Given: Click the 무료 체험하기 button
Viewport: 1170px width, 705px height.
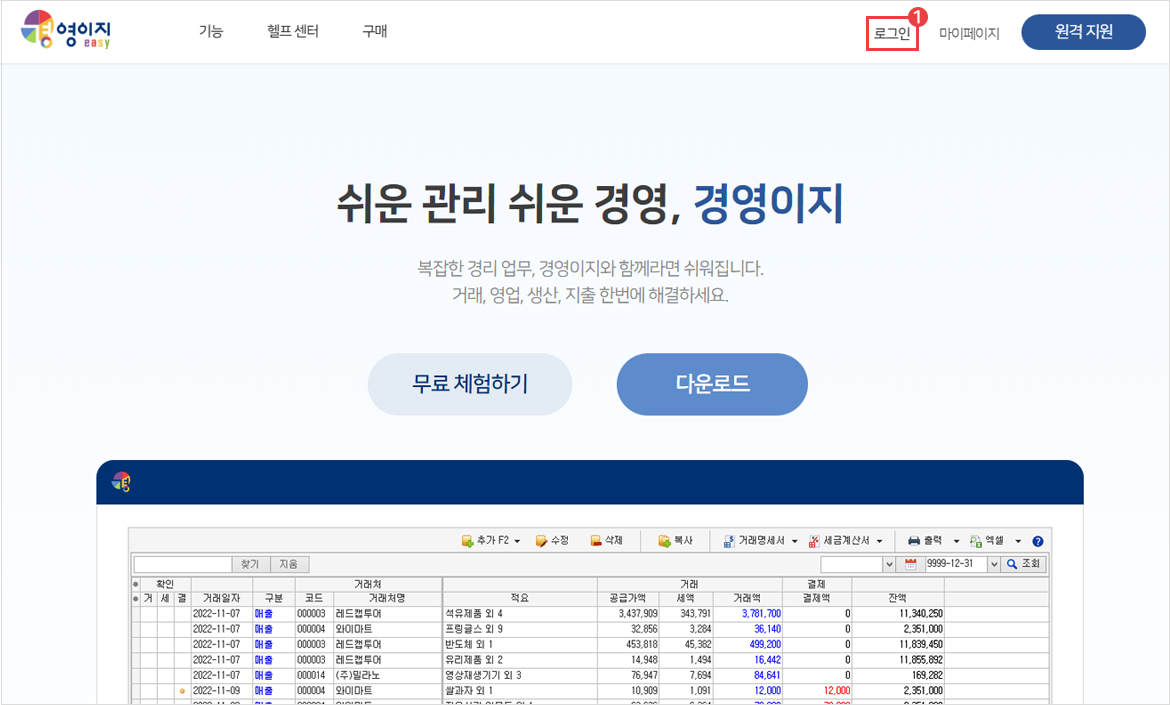Looking at the screenshot, I should point(470,384).
